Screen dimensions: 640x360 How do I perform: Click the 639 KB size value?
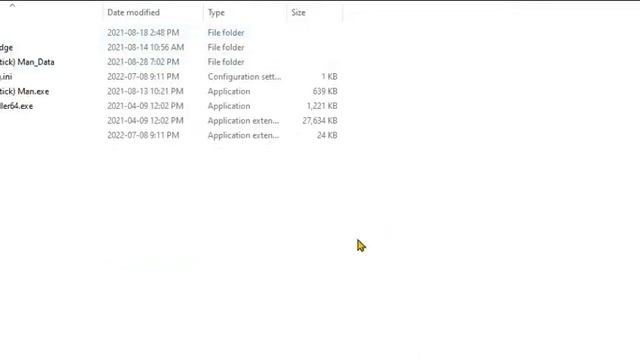(x=325, y=91)
